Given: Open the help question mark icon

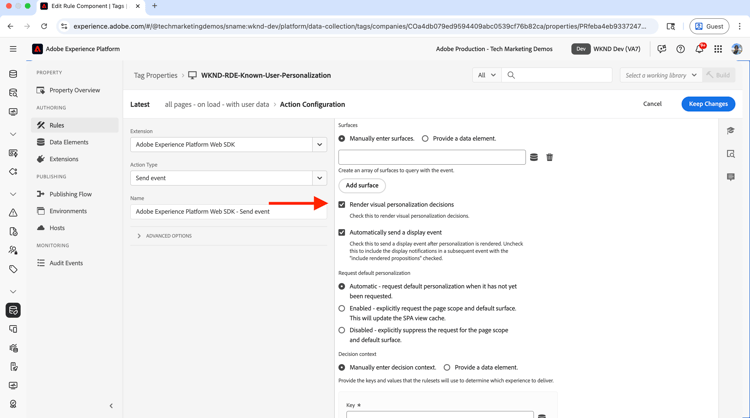Looking at the screenshot, I should tap(680, 49).
